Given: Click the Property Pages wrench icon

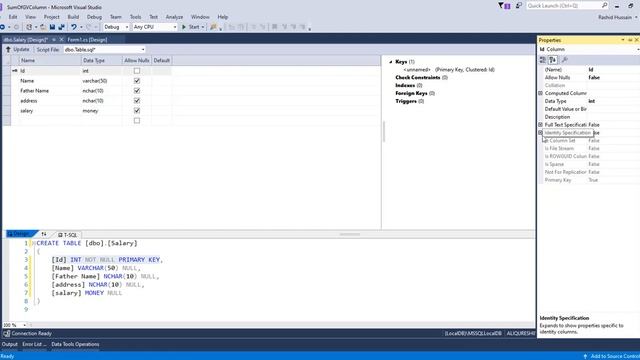Looking at the screenshot, I should (565, 60).
